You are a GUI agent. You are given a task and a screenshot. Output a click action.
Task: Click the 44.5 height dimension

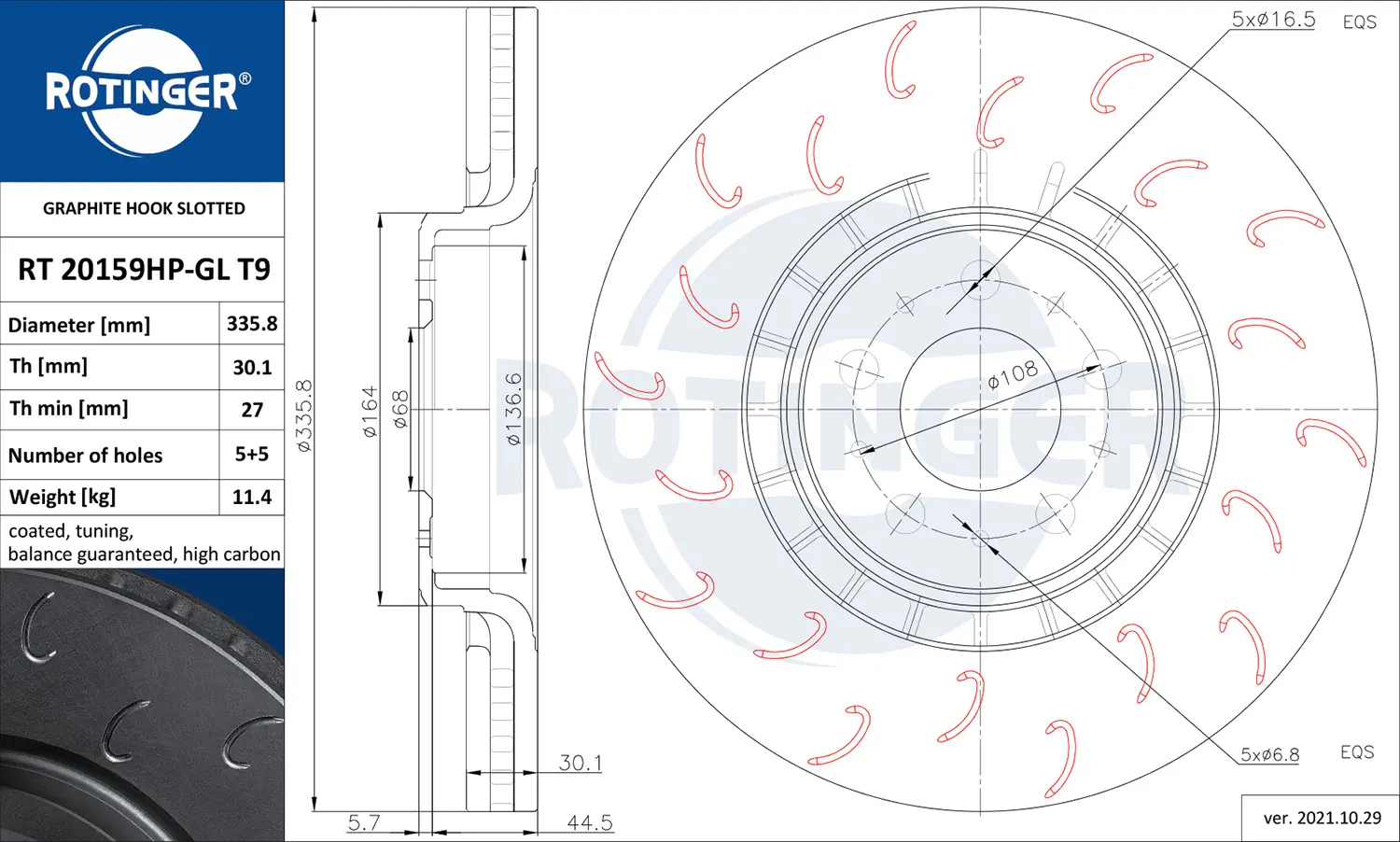tap(590, 822)
